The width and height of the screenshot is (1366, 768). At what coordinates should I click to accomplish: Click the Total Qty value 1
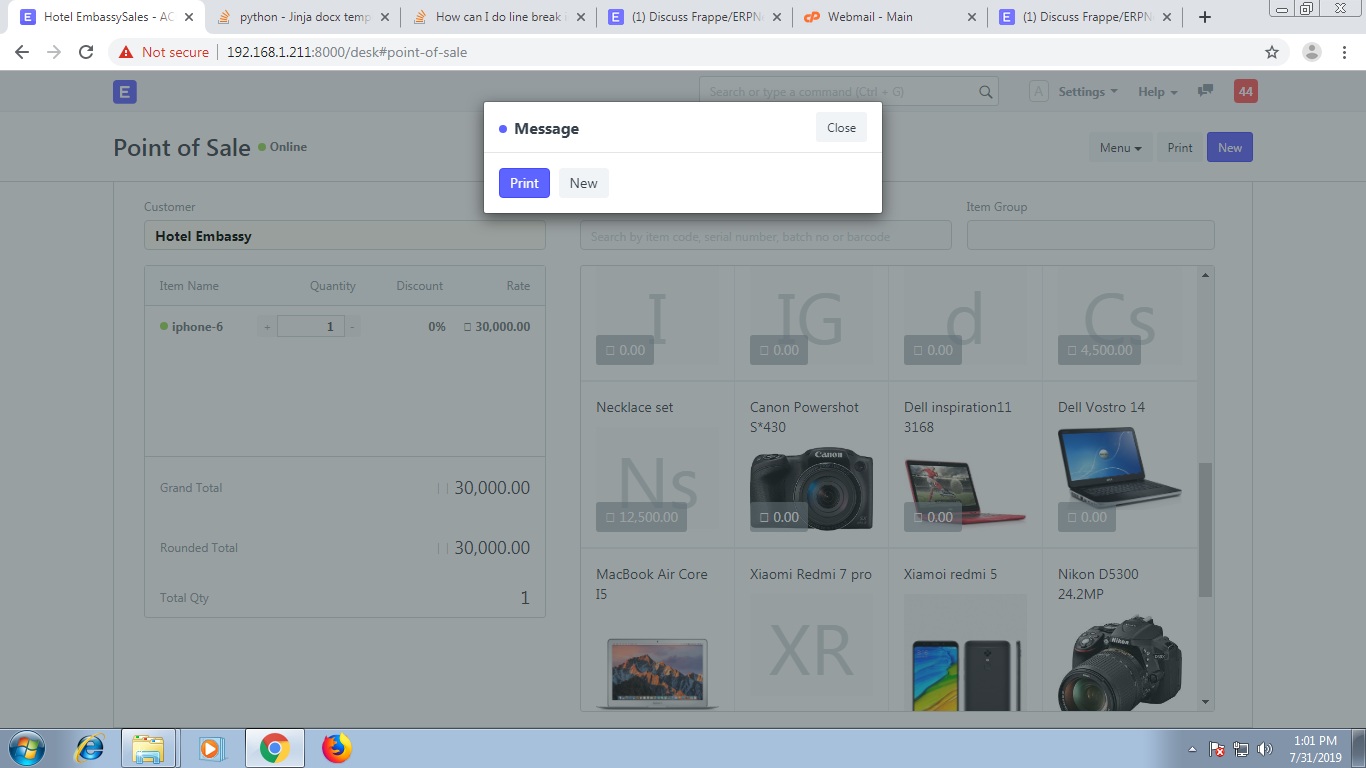pos(525,598)
